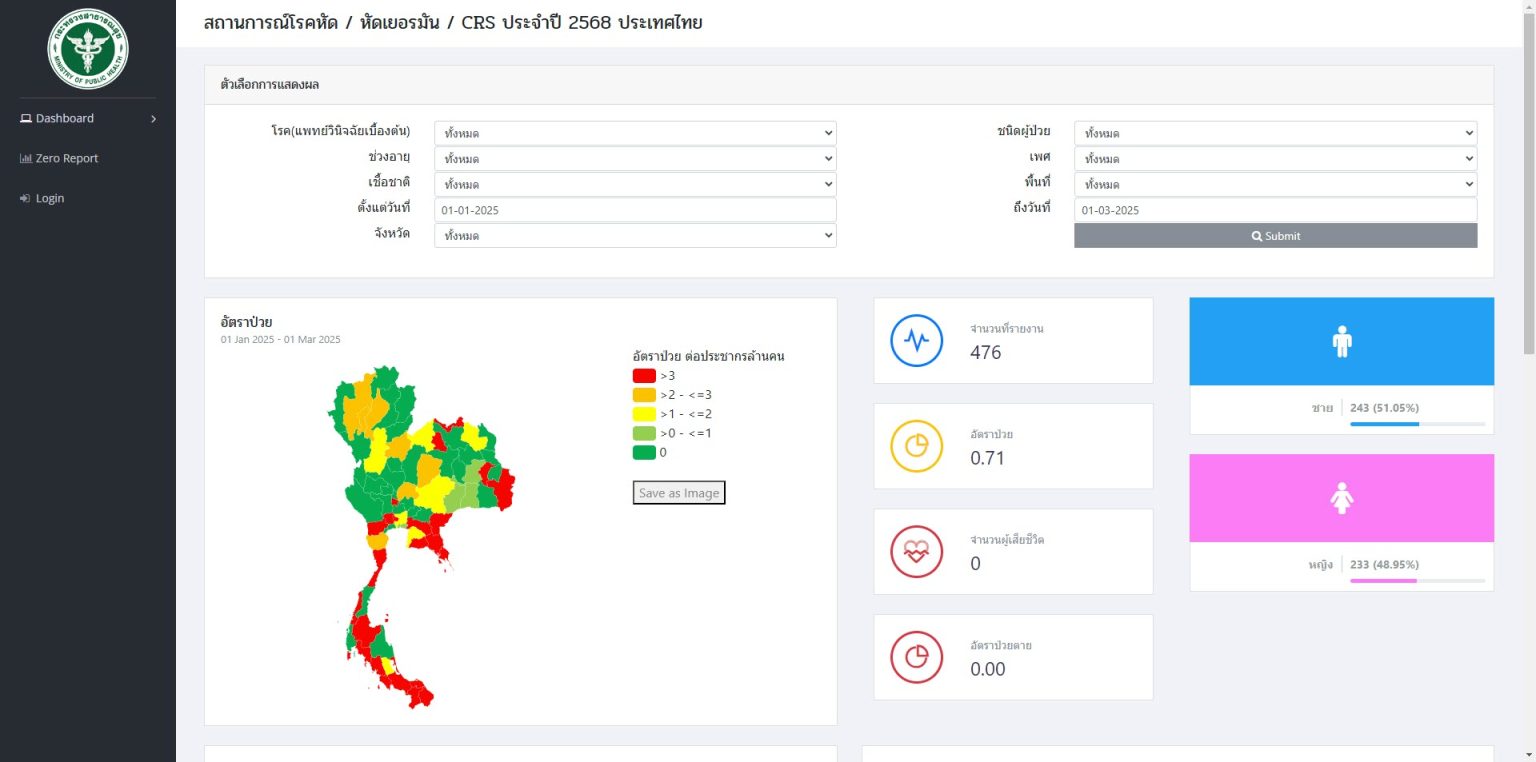Click the Zero Report chart icon
1536x762 pixels.
click(24, 157)
